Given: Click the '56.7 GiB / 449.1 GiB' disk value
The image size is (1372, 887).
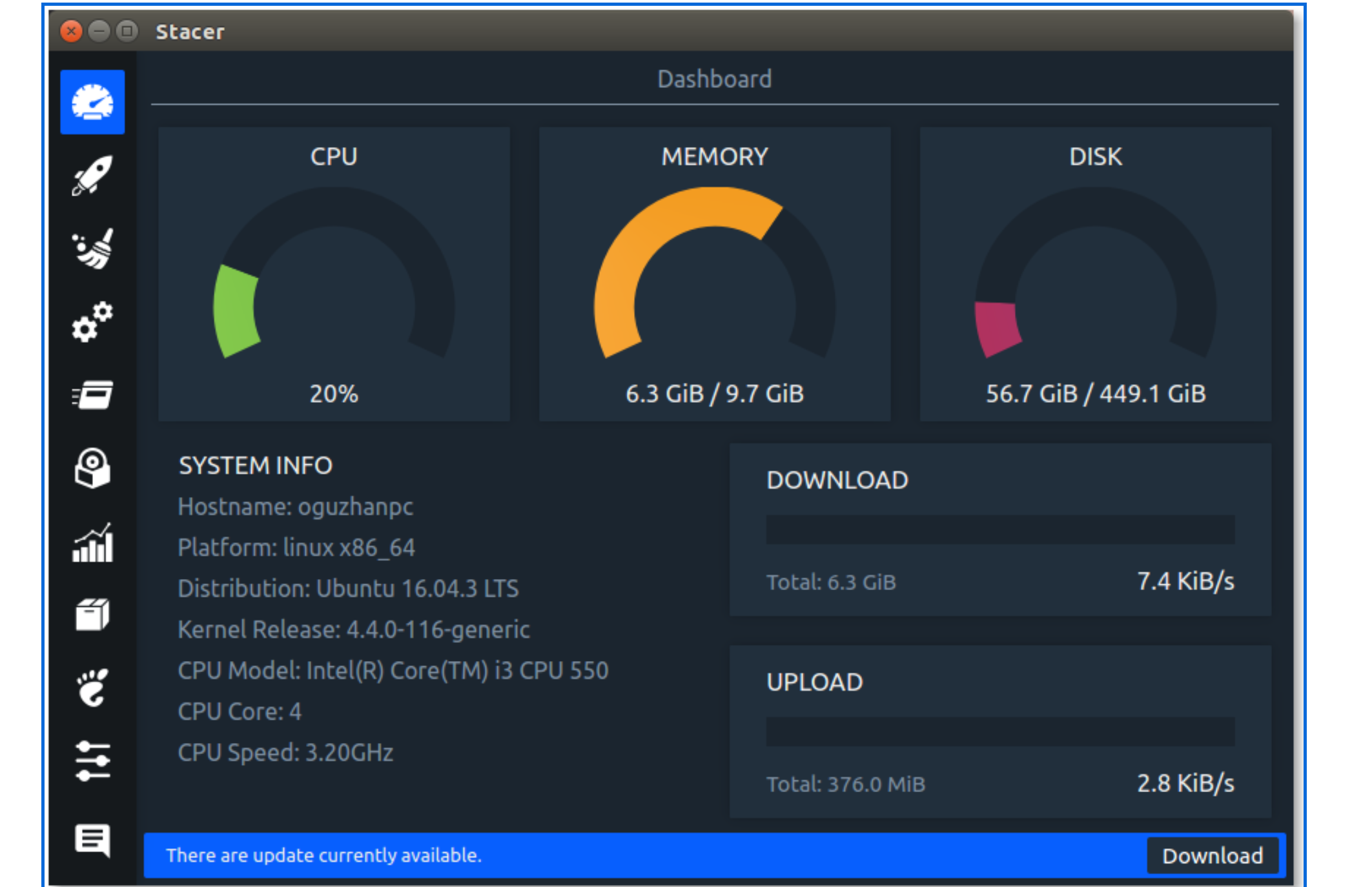Looking at the screenshot, I should (x=1096, y=394).
